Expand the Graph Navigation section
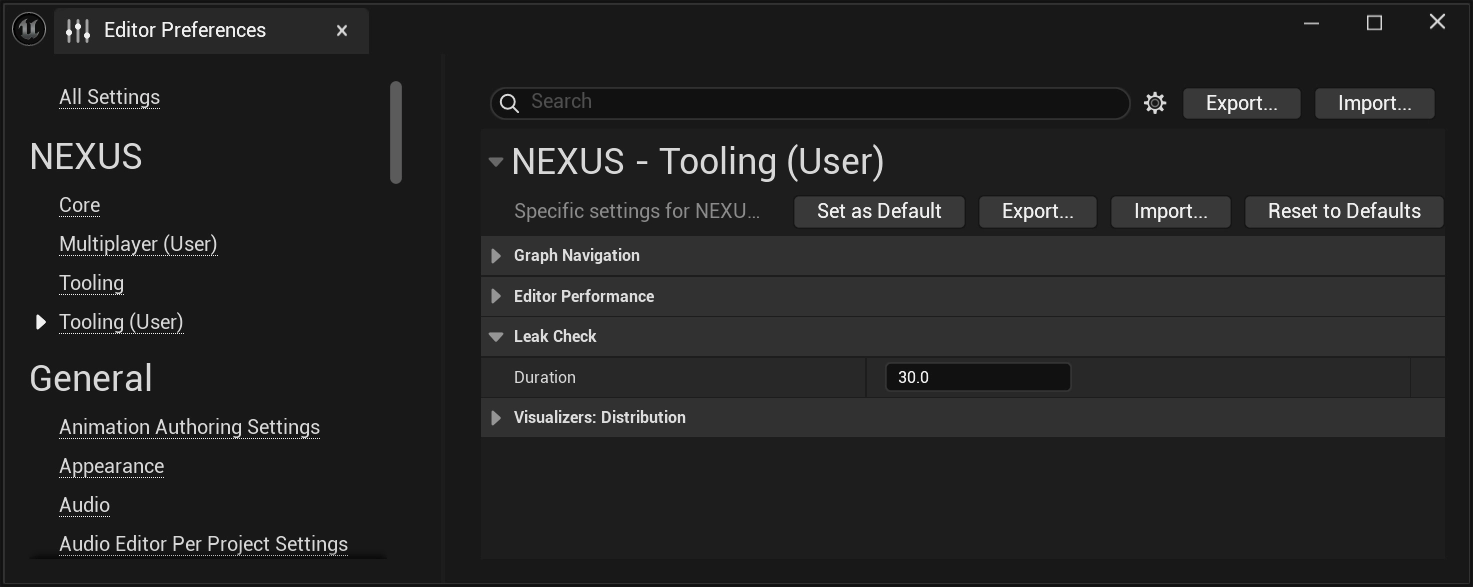The height and width of the screenshot is (587, 1473). coord(496,255)
